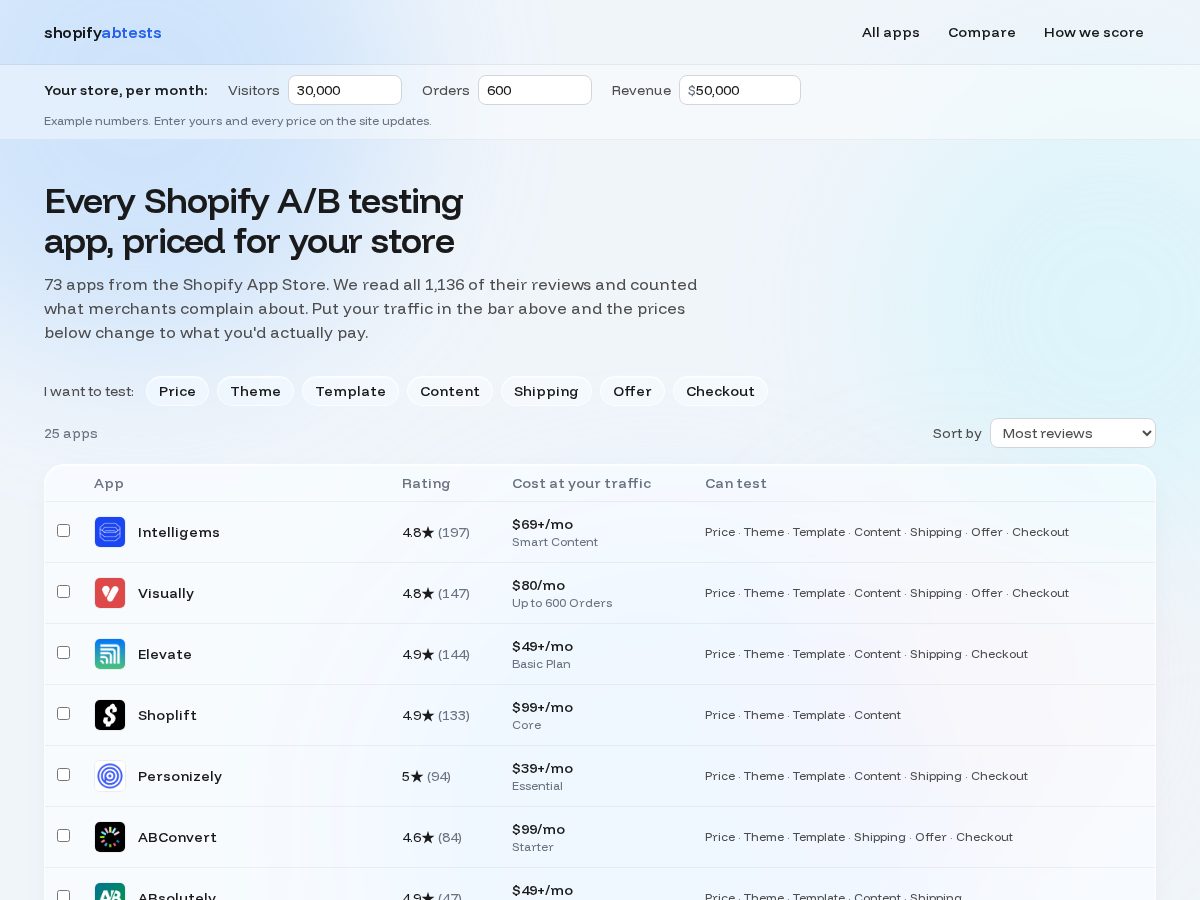This screenshot has height=900, width=1200.
Task: Tick the Shoplift compare checkbox
Action: (x=64, y=714)
